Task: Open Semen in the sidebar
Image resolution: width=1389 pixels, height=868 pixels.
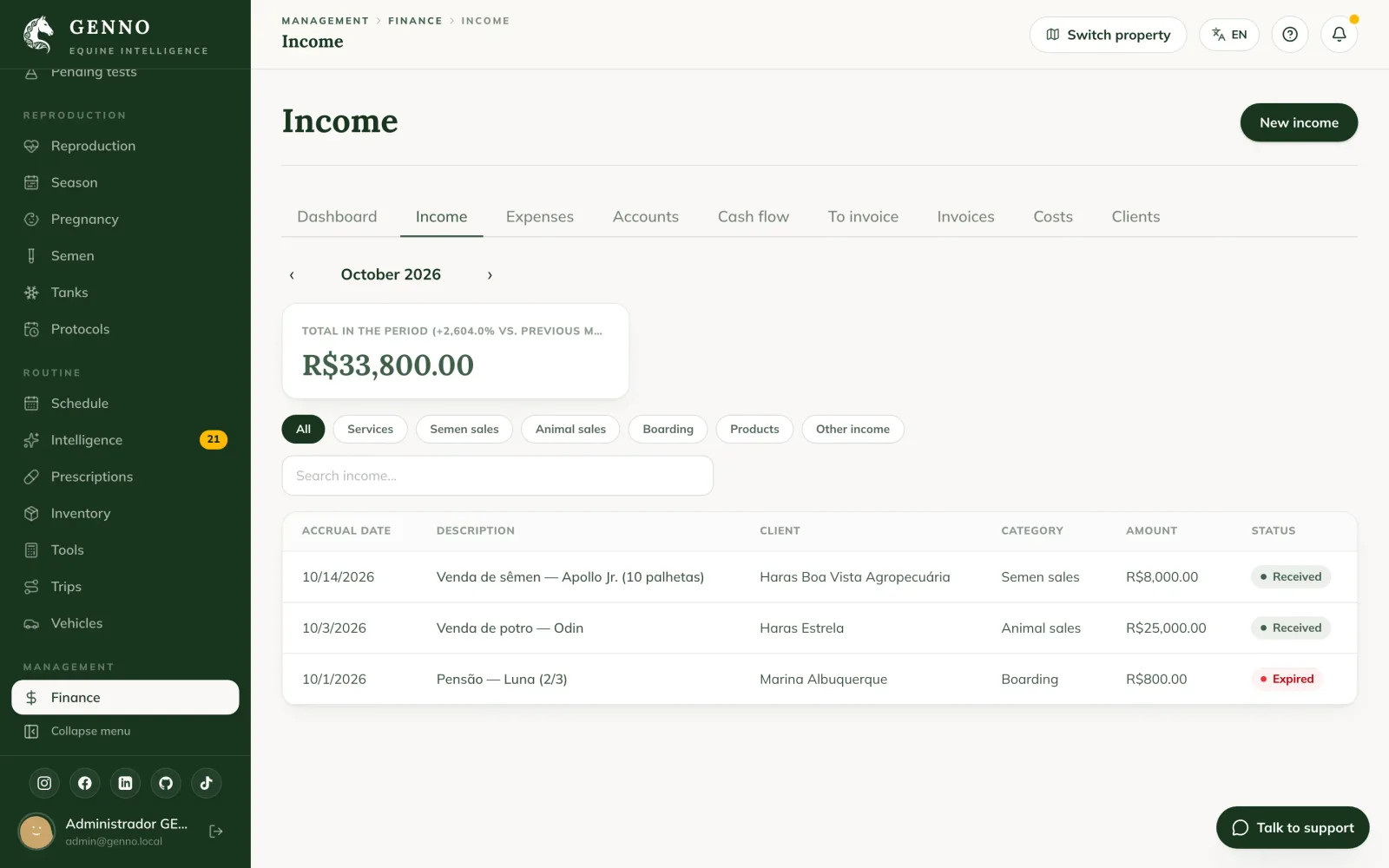Action: pos(125,256)
